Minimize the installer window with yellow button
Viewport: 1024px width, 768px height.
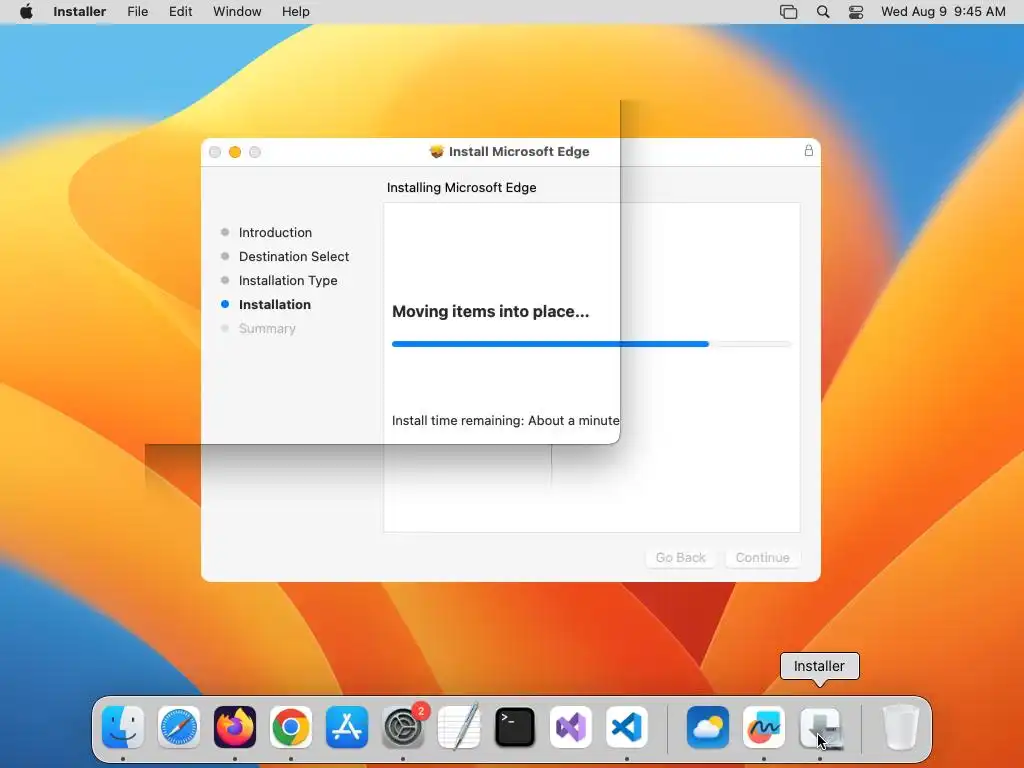click(235, 152)
